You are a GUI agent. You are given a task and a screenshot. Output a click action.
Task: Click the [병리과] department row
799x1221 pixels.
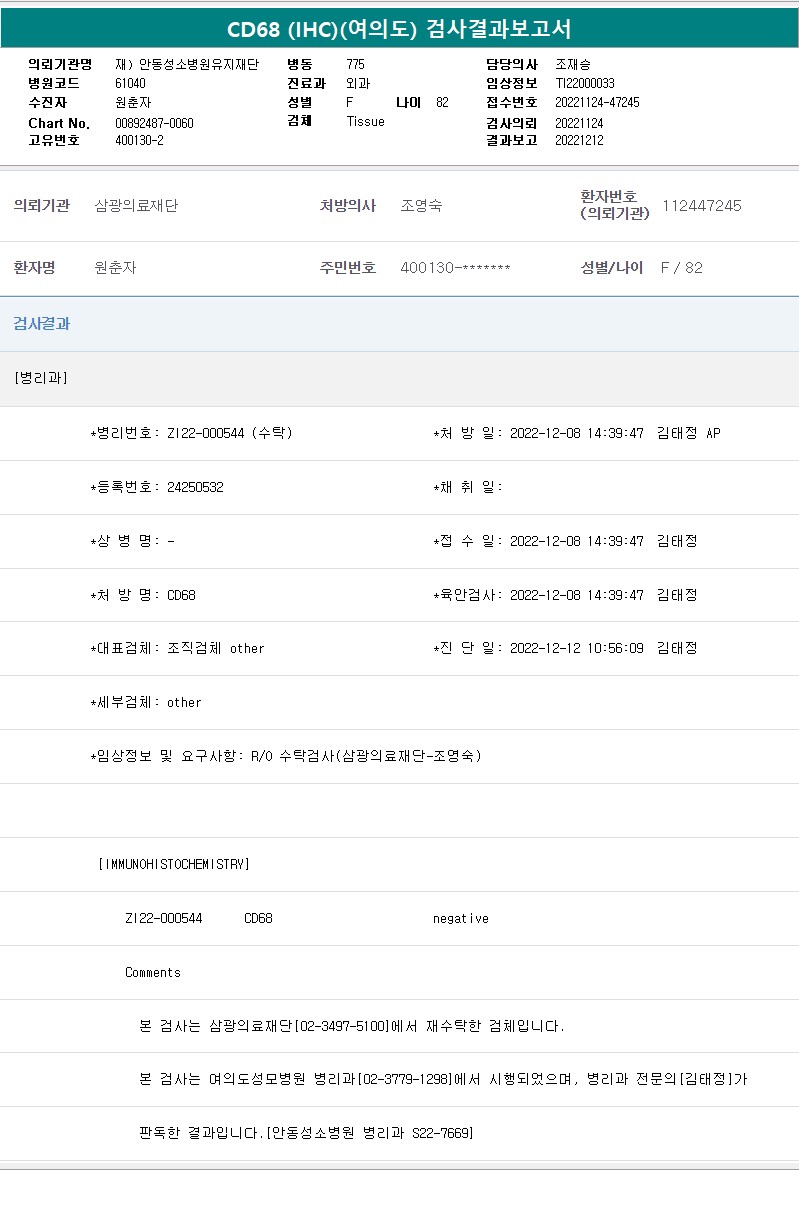coord(42,378)
